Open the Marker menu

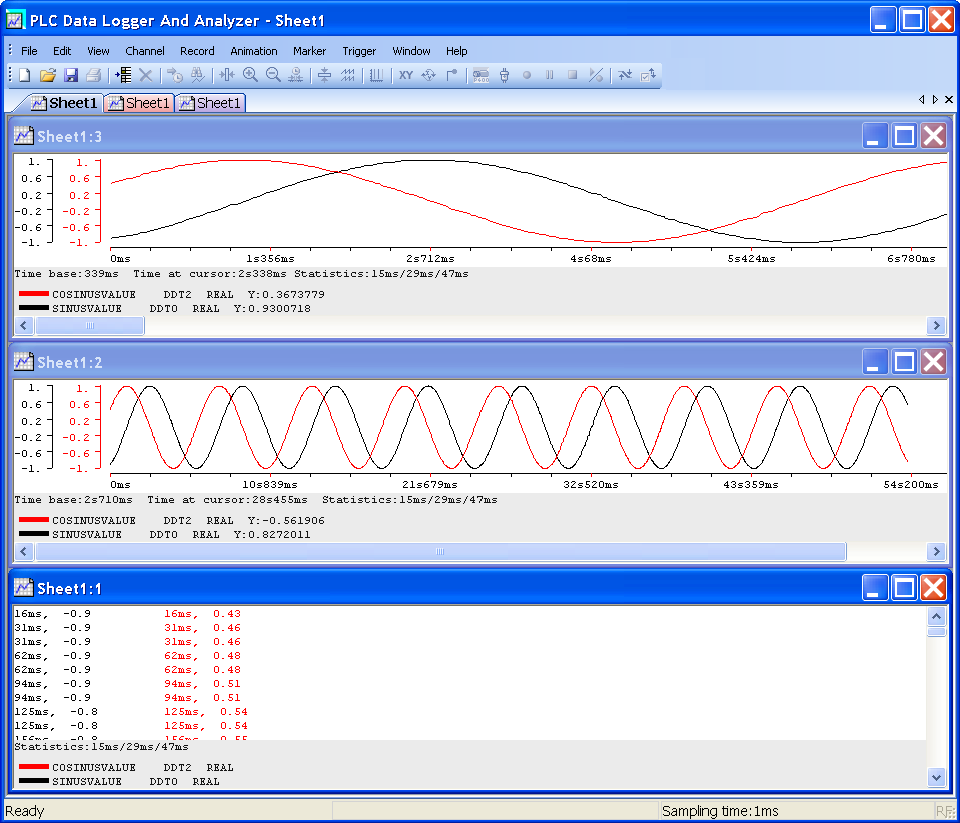point(309,51)
